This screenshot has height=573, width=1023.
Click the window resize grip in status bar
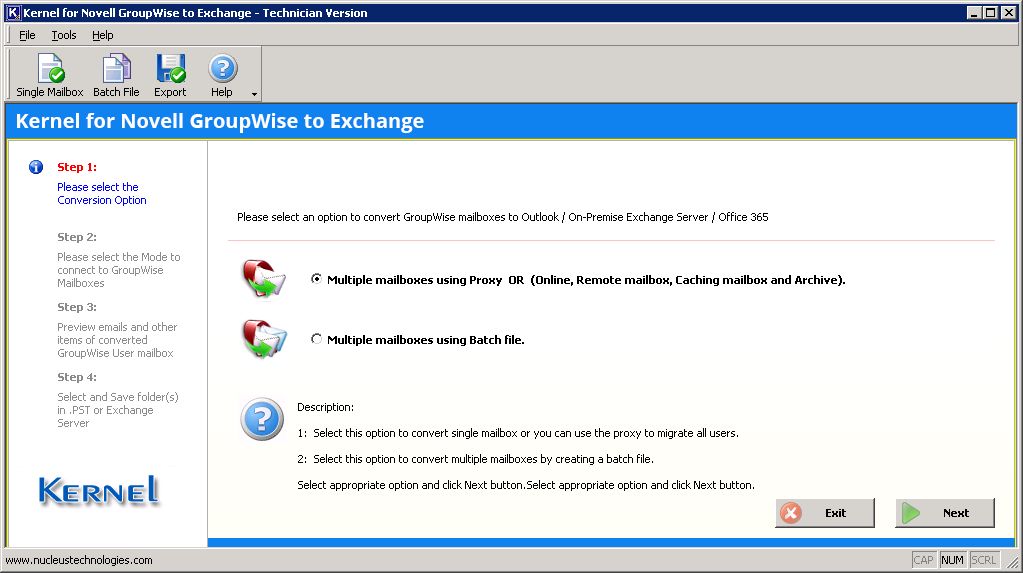pyautogui.click(x=1013, y=561)
